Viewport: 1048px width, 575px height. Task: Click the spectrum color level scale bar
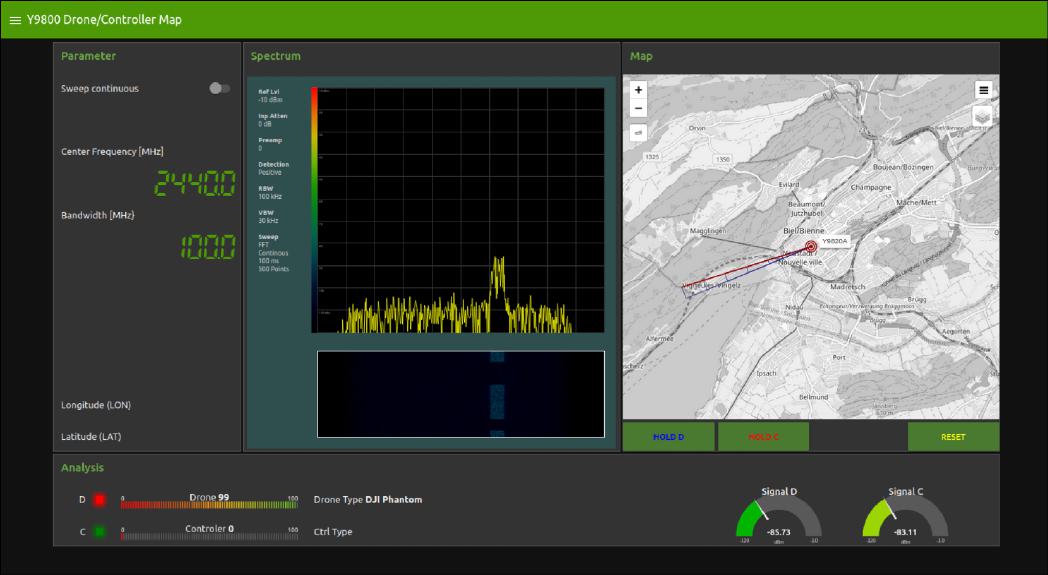[314, 209]
